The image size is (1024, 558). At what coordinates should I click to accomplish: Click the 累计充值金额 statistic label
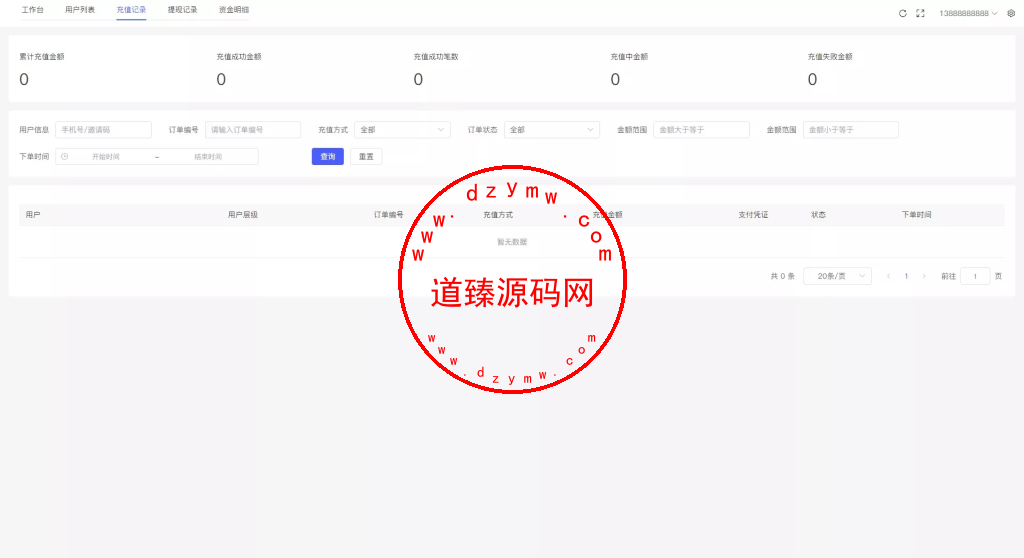(x=42, y=57)
